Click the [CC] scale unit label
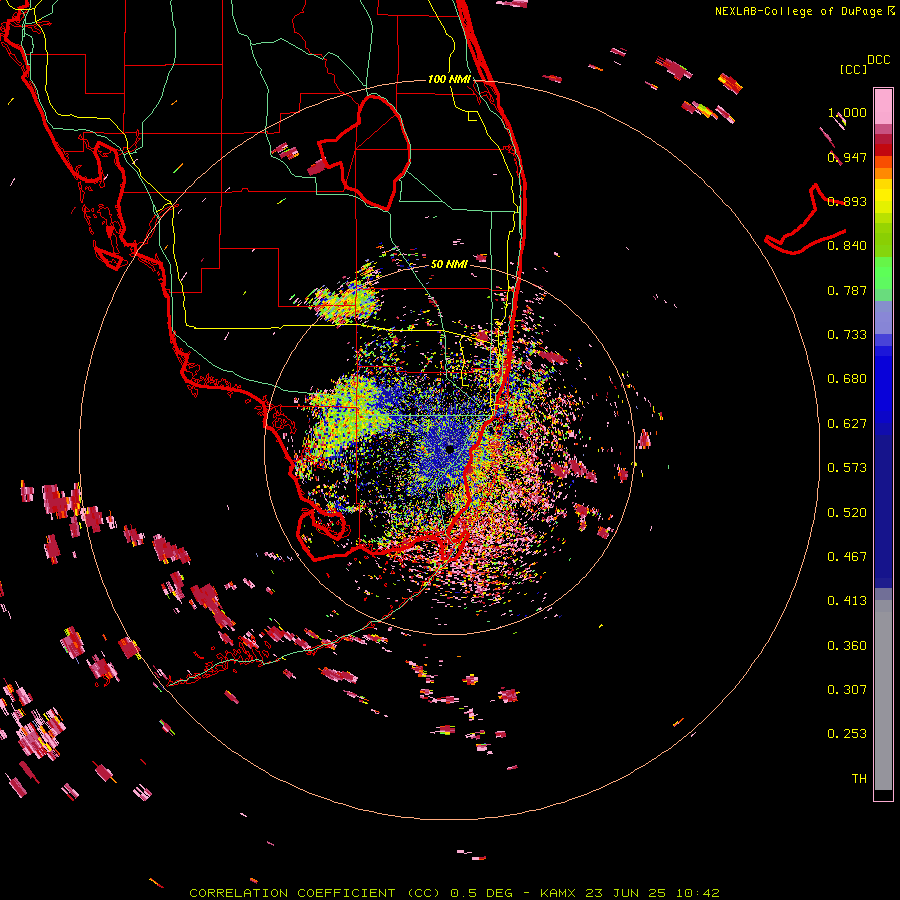The image size is (900, 900). click(853, 69)
